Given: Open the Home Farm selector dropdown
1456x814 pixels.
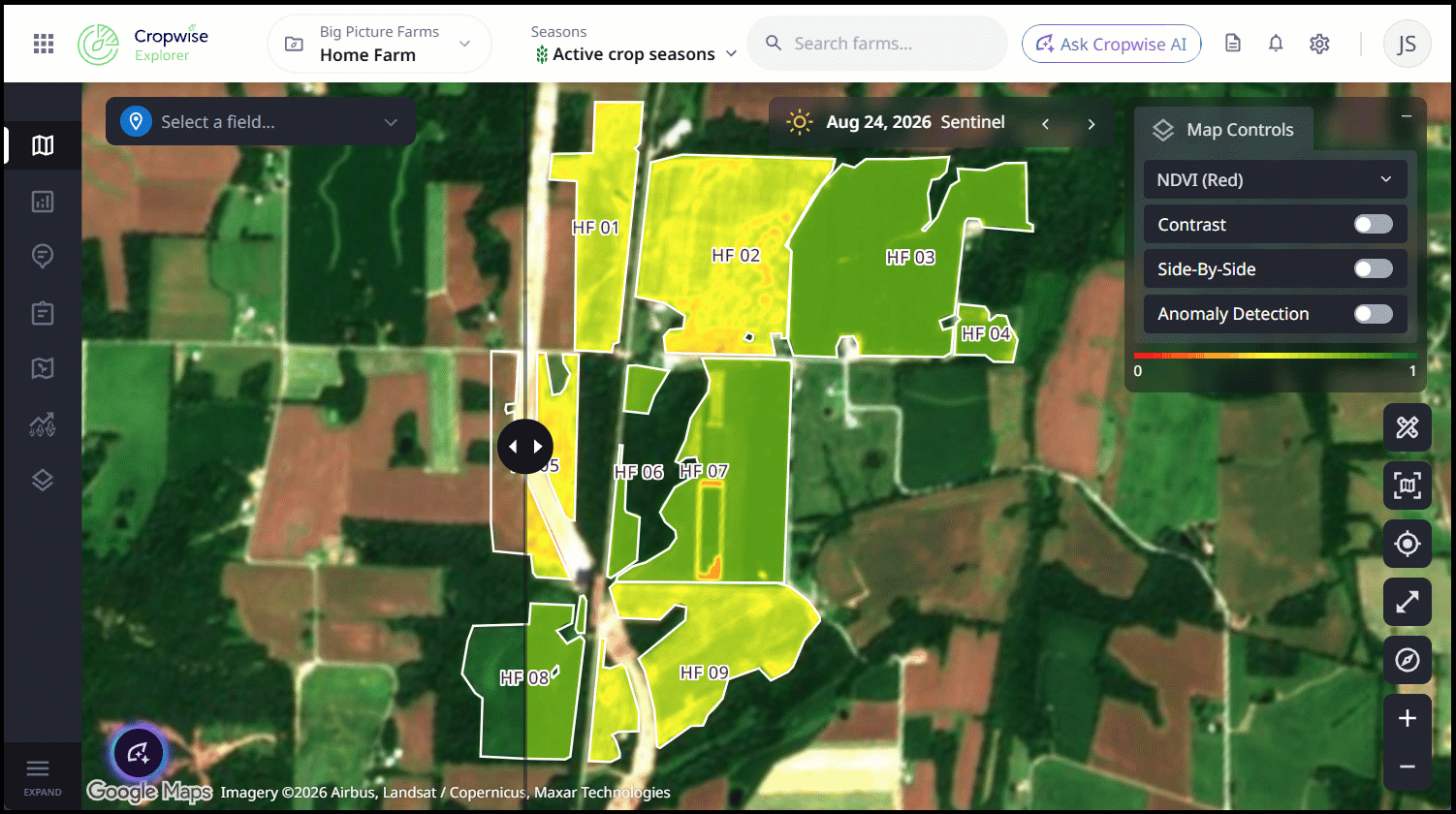Looking at the screenshot, I should point(379,44).
